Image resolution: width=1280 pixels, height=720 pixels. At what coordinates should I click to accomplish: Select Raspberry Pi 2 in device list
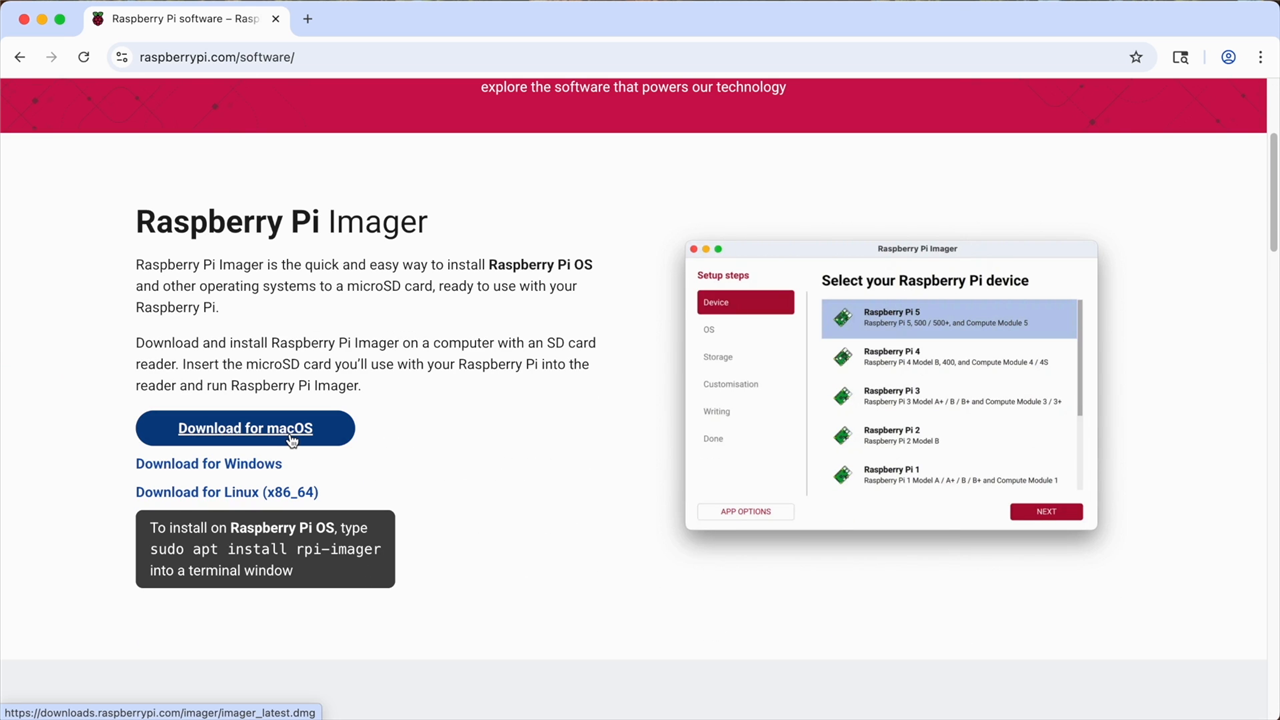coord(950,435)
